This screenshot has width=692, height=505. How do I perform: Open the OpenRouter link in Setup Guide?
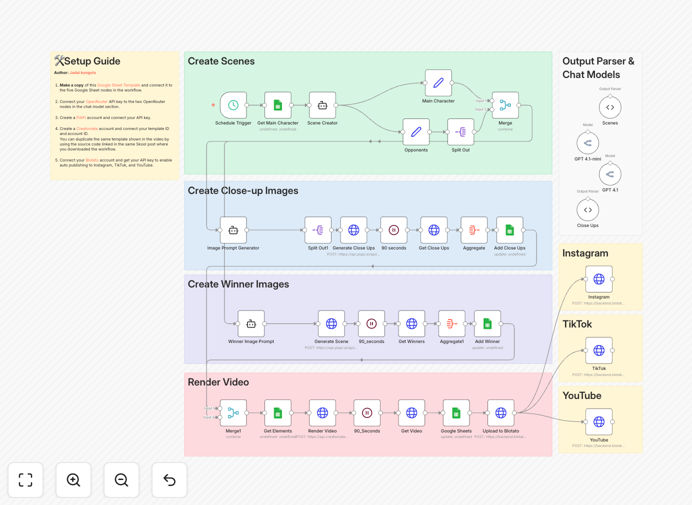pos(97,102)
